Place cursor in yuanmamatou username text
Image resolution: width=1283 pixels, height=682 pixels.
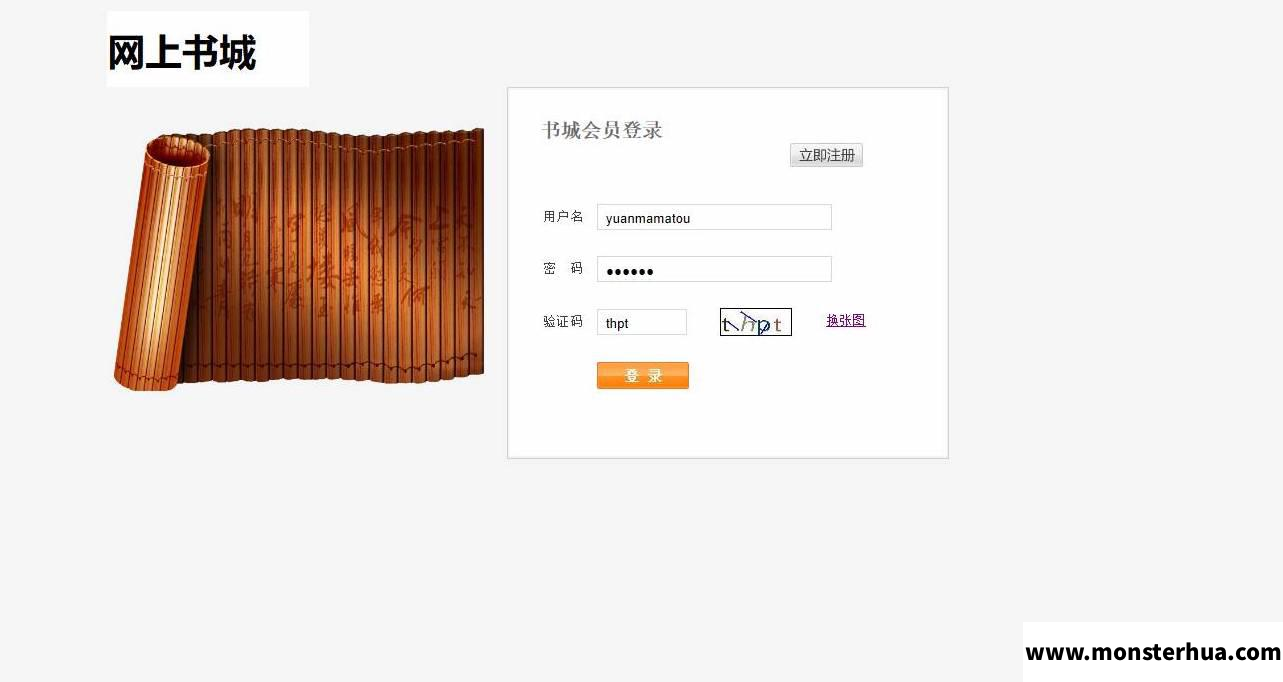(x=648, y=218)
